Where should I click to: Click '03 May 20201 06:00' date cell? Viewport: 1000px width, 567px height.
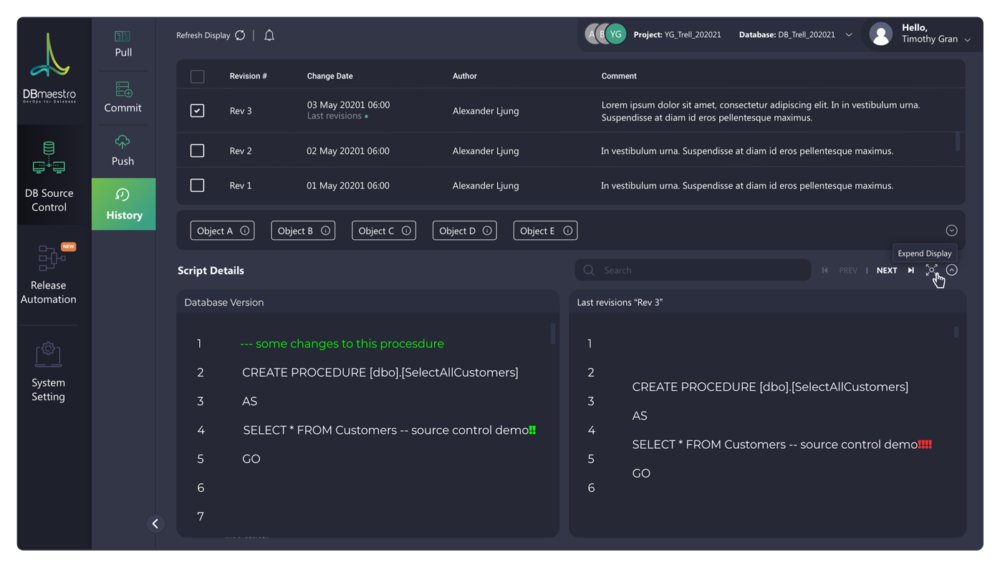[x=348, y=105]
